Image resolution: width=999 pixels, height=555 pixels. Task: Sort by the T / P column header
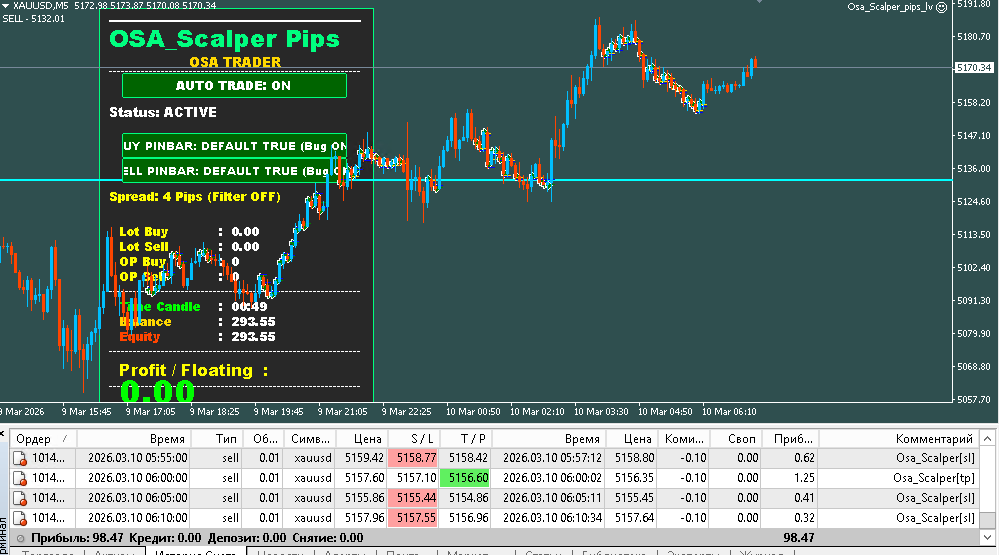point(466,439)
